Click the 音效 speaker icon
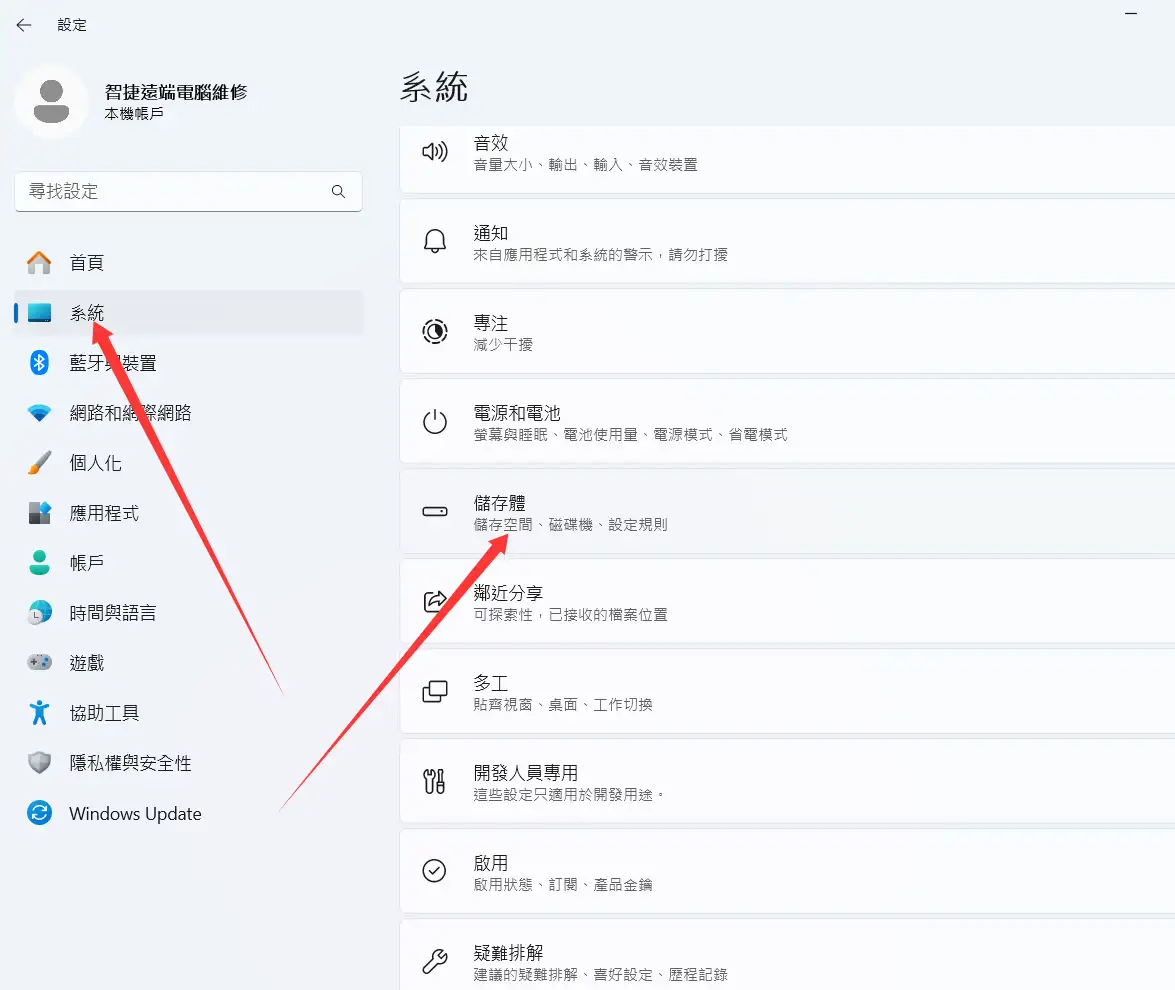1175x990 pixels. (x=435, y=152)
